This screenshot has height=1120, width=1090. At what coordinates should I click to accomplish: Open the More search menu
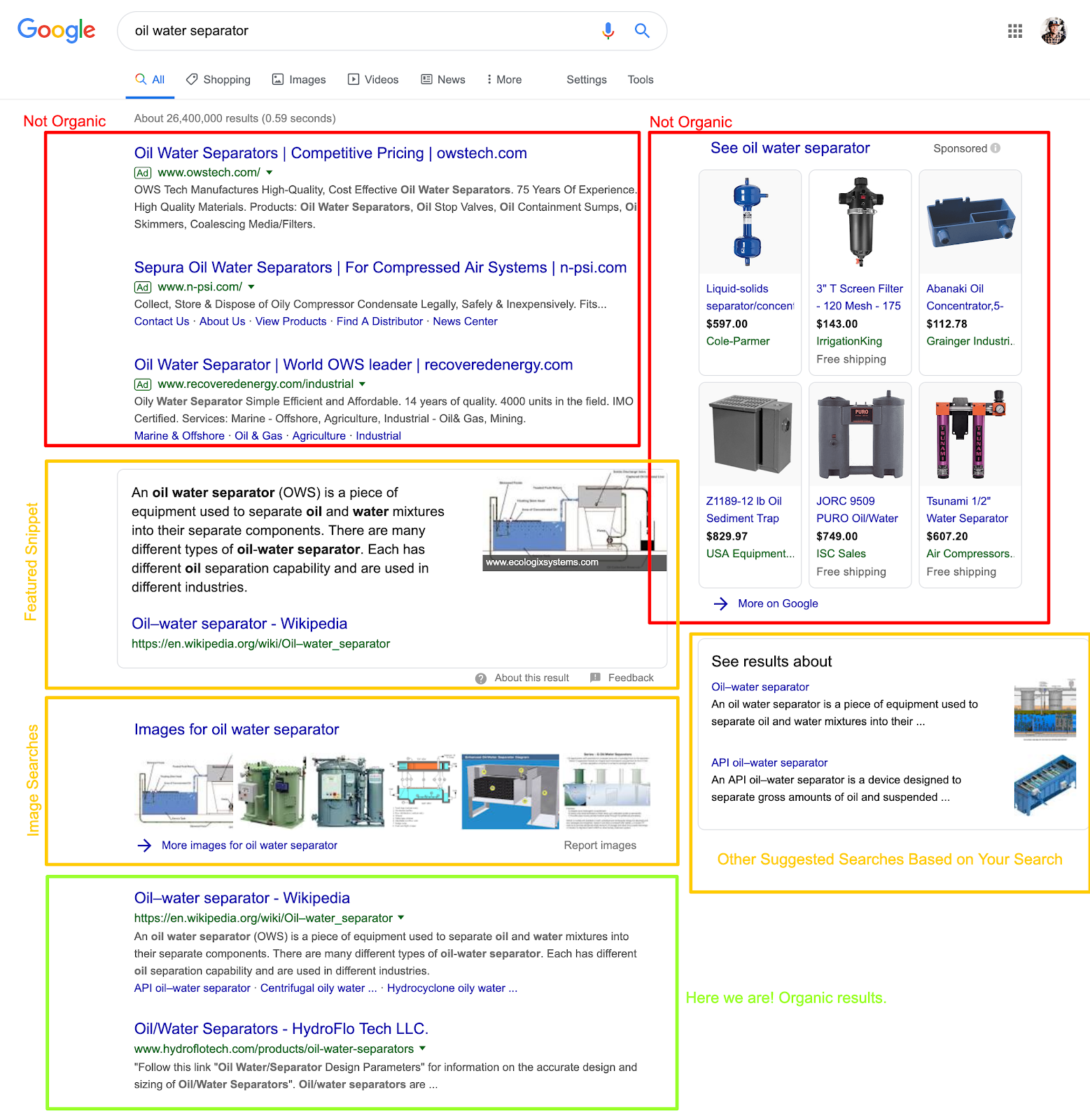504,80
